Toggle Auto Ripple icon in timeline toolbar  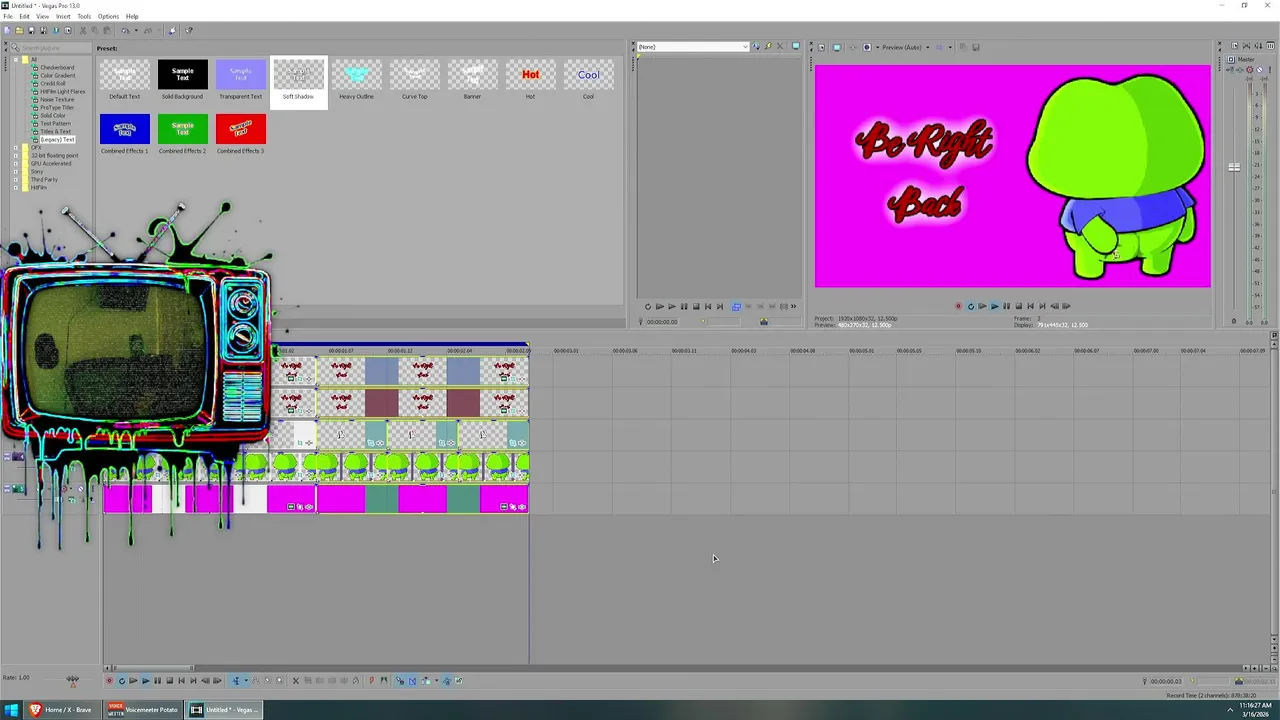426,681
